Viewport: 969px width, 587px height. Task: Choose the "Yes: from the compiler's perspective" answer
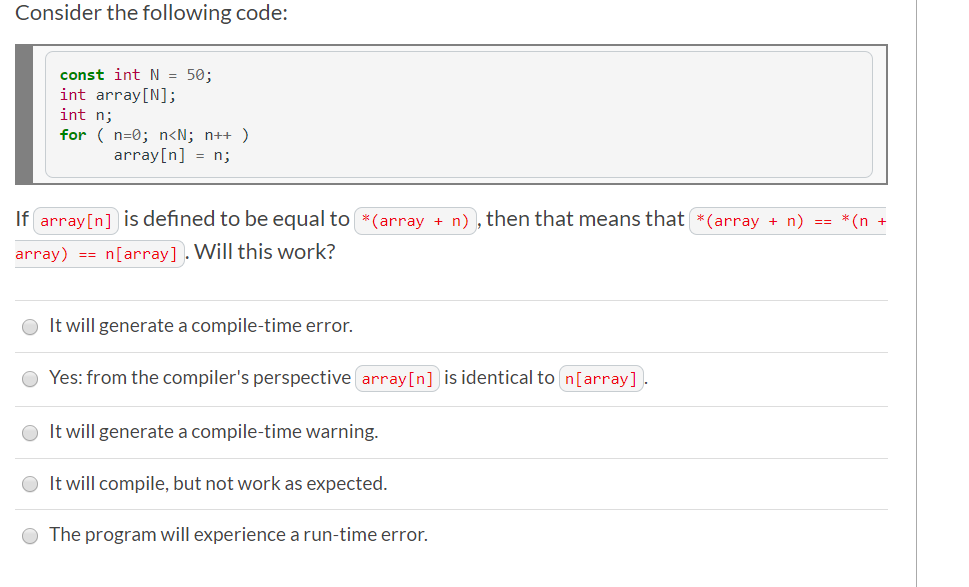pos(30,378)
